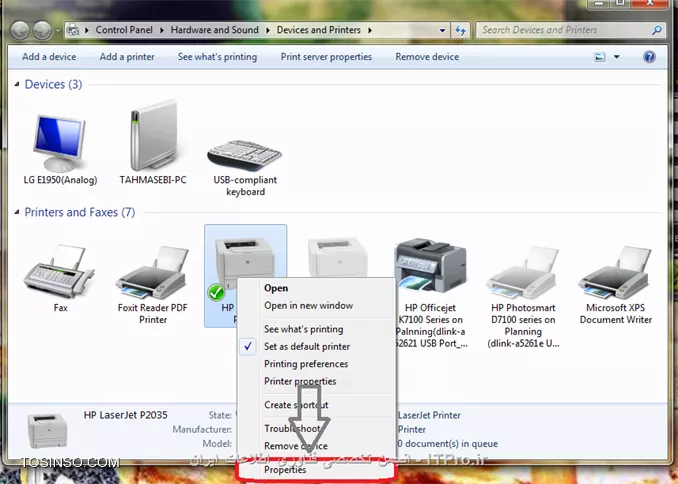678x484 pixels.
Task: Open the recent pages dropdown next to Forward
Action: (58, 31)
